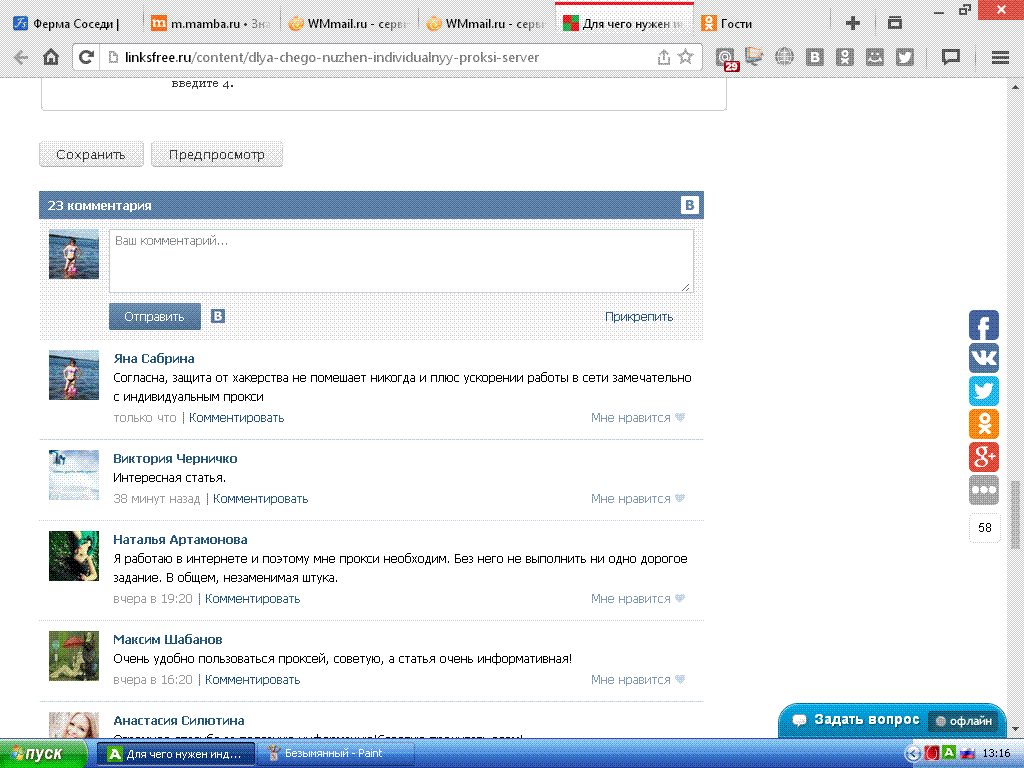Image resolution: width=1024 pixels, height=768 pixels.
Task: Click Наталья Артамонова's avatar thumbnail
Action: pos(74,556)
